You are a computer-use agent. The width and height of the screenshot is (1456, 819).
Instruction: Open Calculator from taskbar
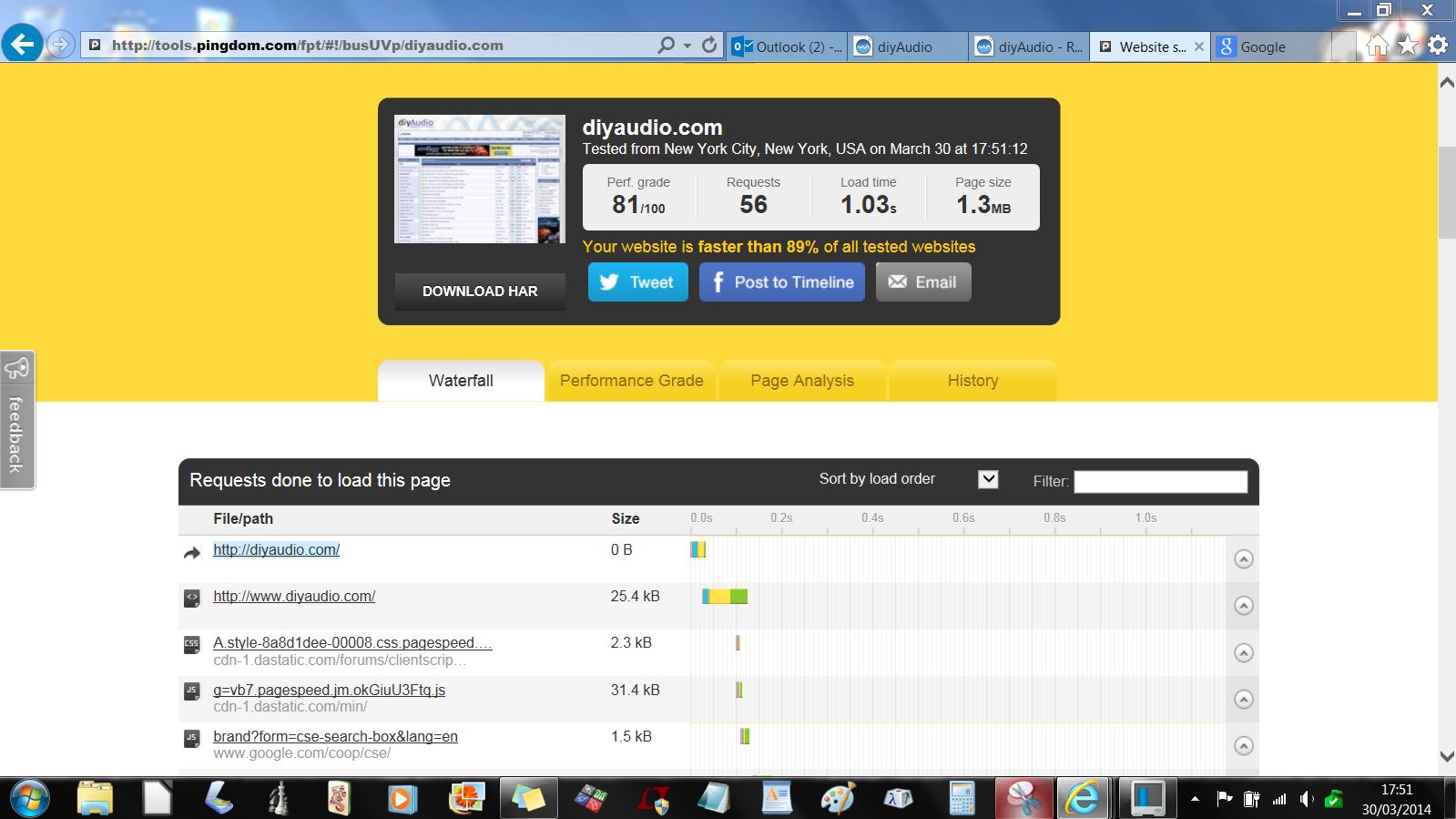pyautogui.click(x=962, y=799)
